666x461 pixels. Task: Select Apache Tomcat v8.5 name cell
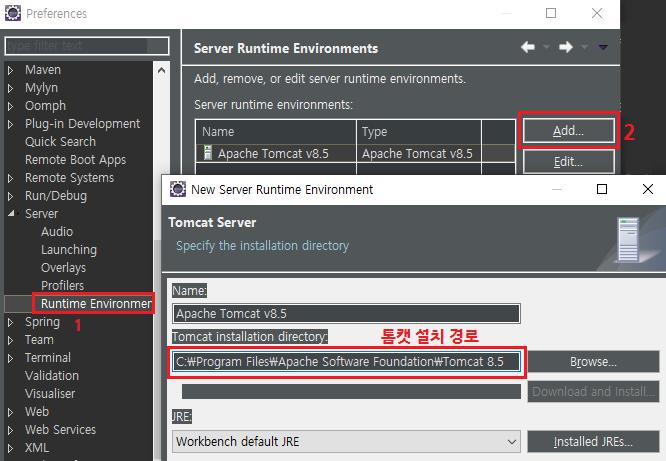276,153
